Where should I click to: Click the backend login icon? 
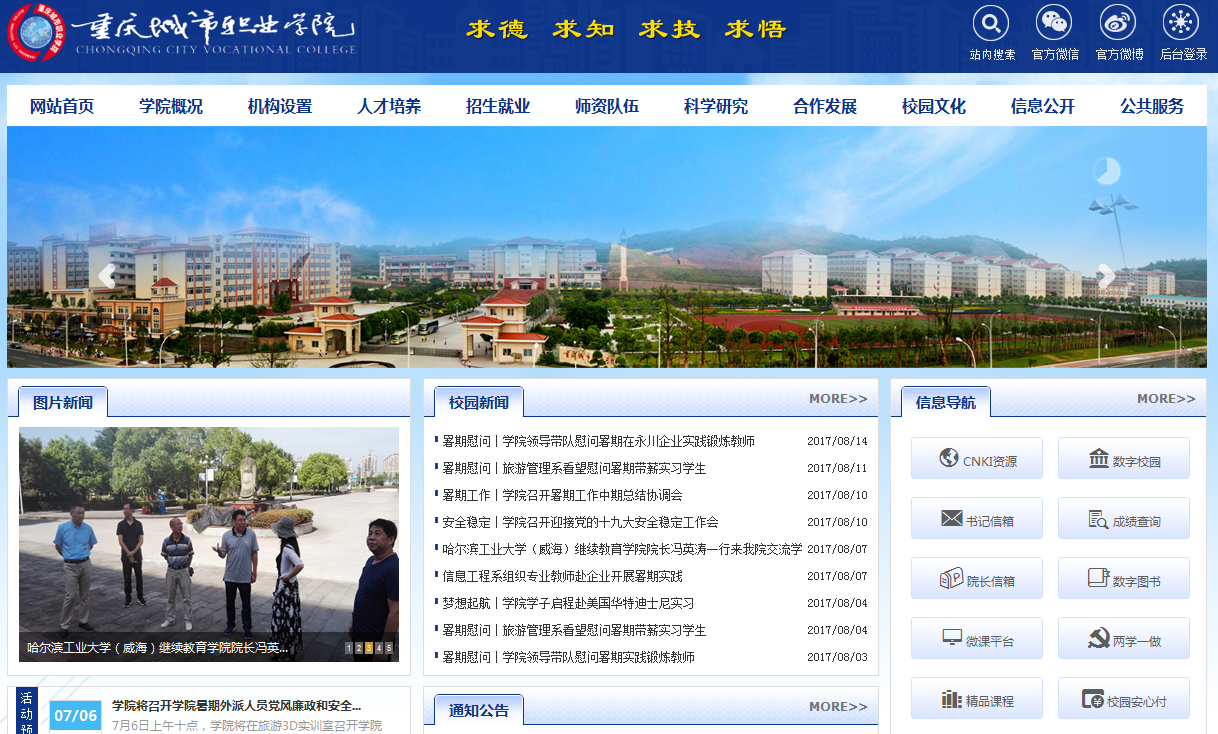coord(1181,23)
